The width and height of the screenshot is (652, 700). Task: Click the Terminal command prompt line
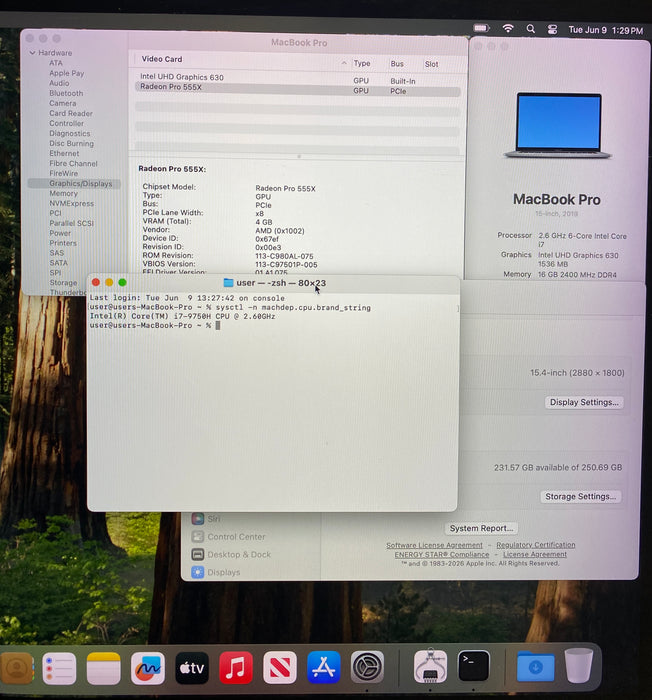pyautogui.click(x=155, y=325)
